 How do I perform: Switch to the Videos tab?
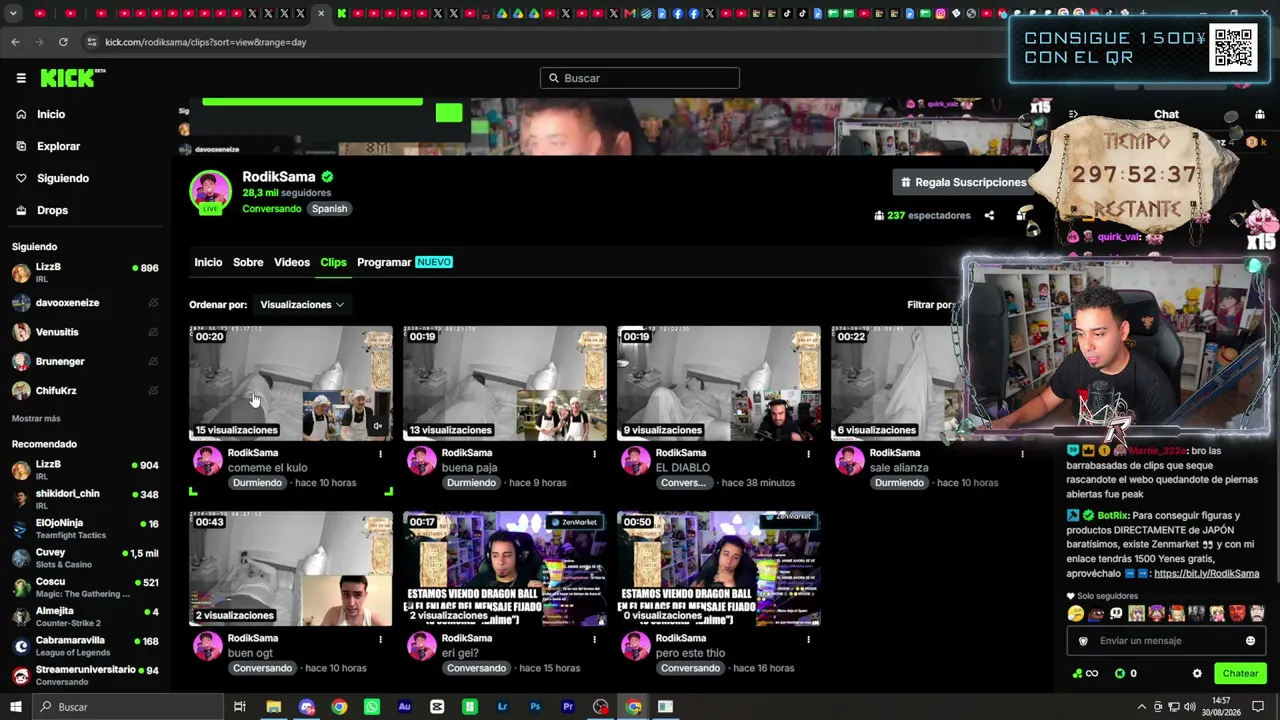click(x=292, y=262)
